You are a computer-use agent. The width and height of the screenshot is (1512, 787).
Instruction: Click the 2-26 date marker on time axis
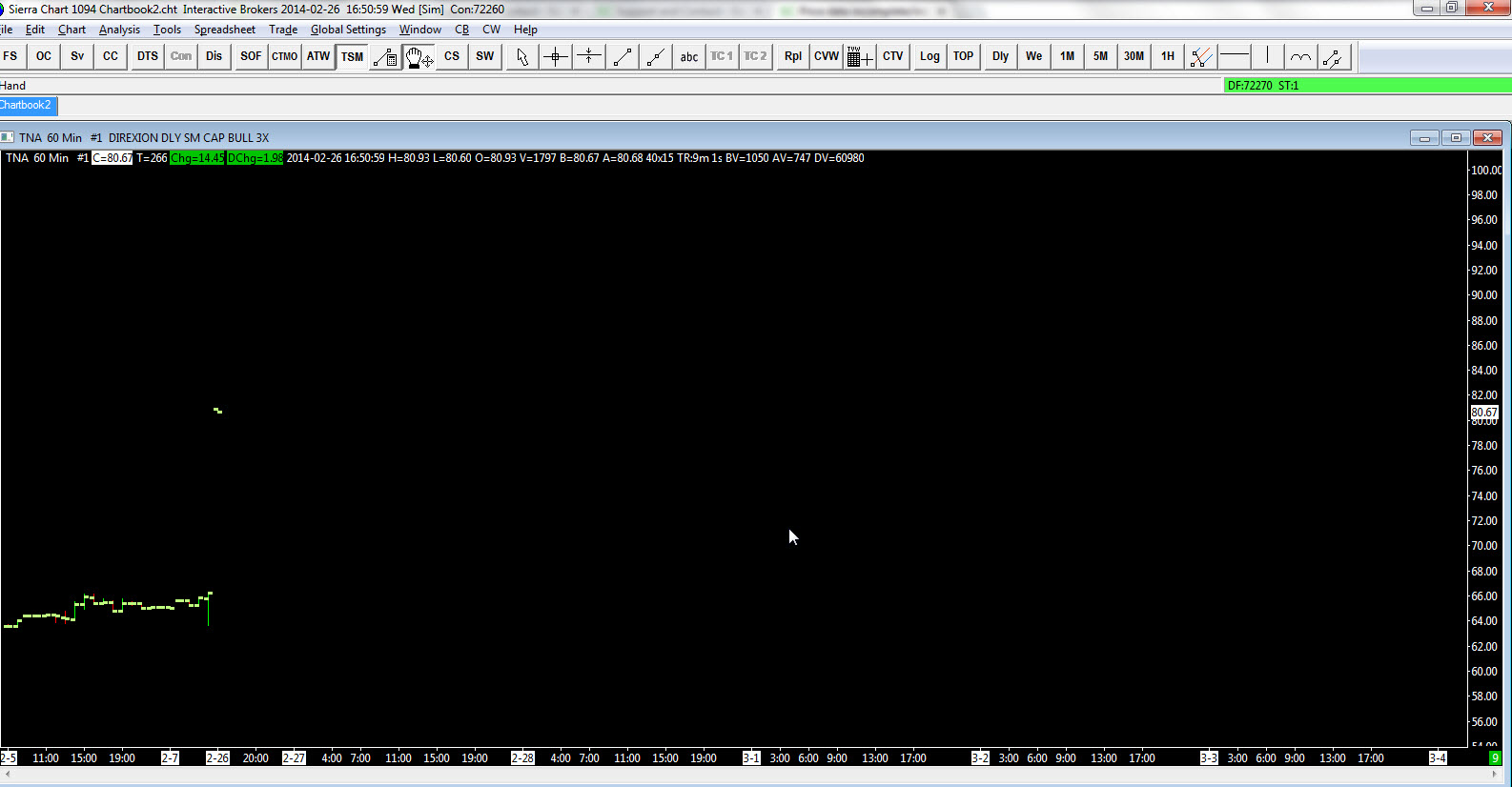(217, 758)
